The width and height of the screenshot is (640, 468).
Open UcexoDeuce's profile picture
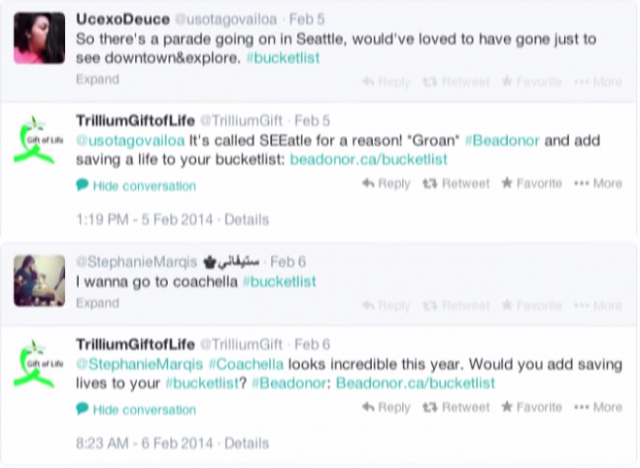(x=39, y=41)
